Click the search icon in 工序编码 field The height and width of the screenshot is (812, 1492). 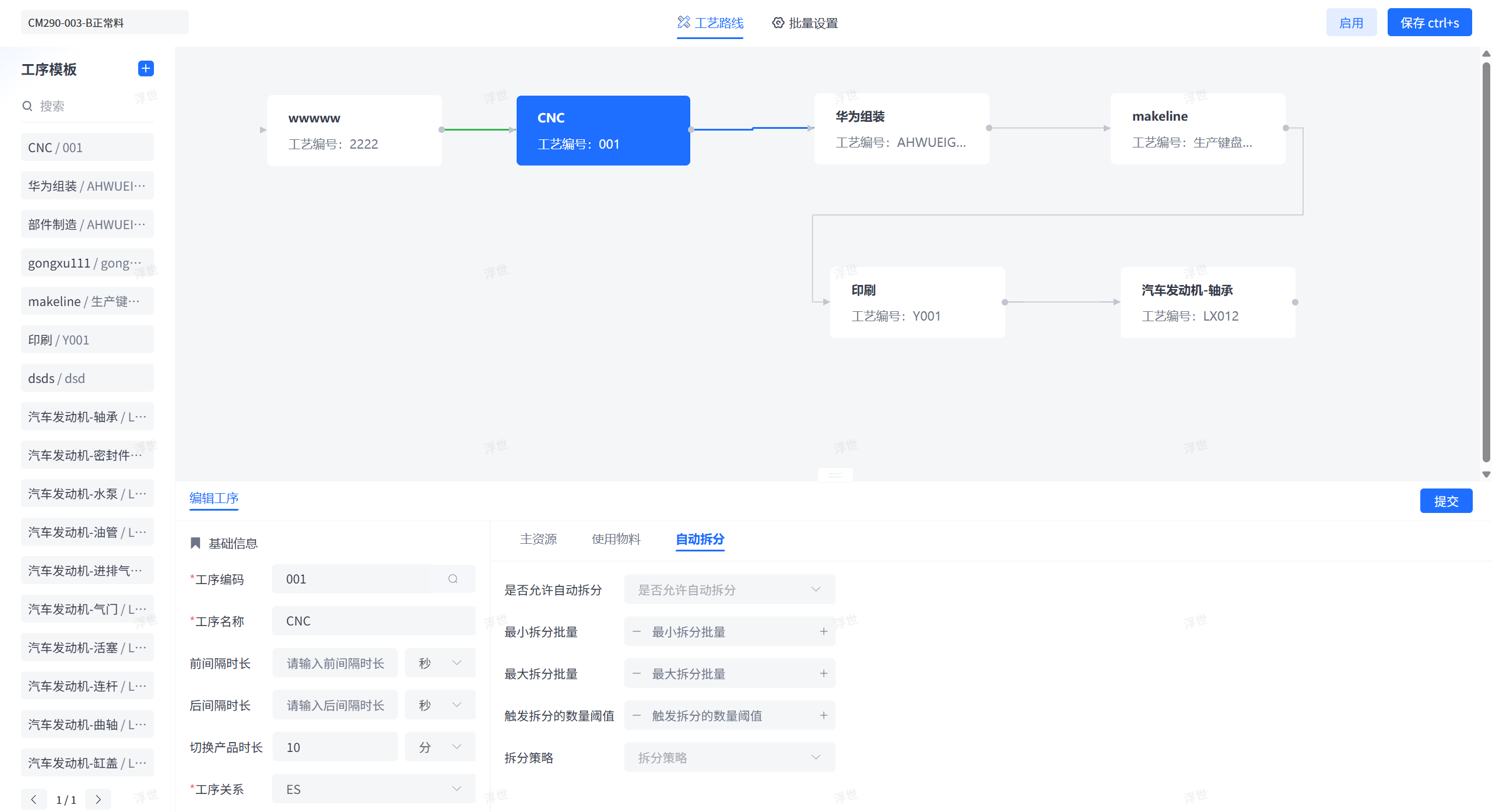pyautogui.click(x=452, y=579)
